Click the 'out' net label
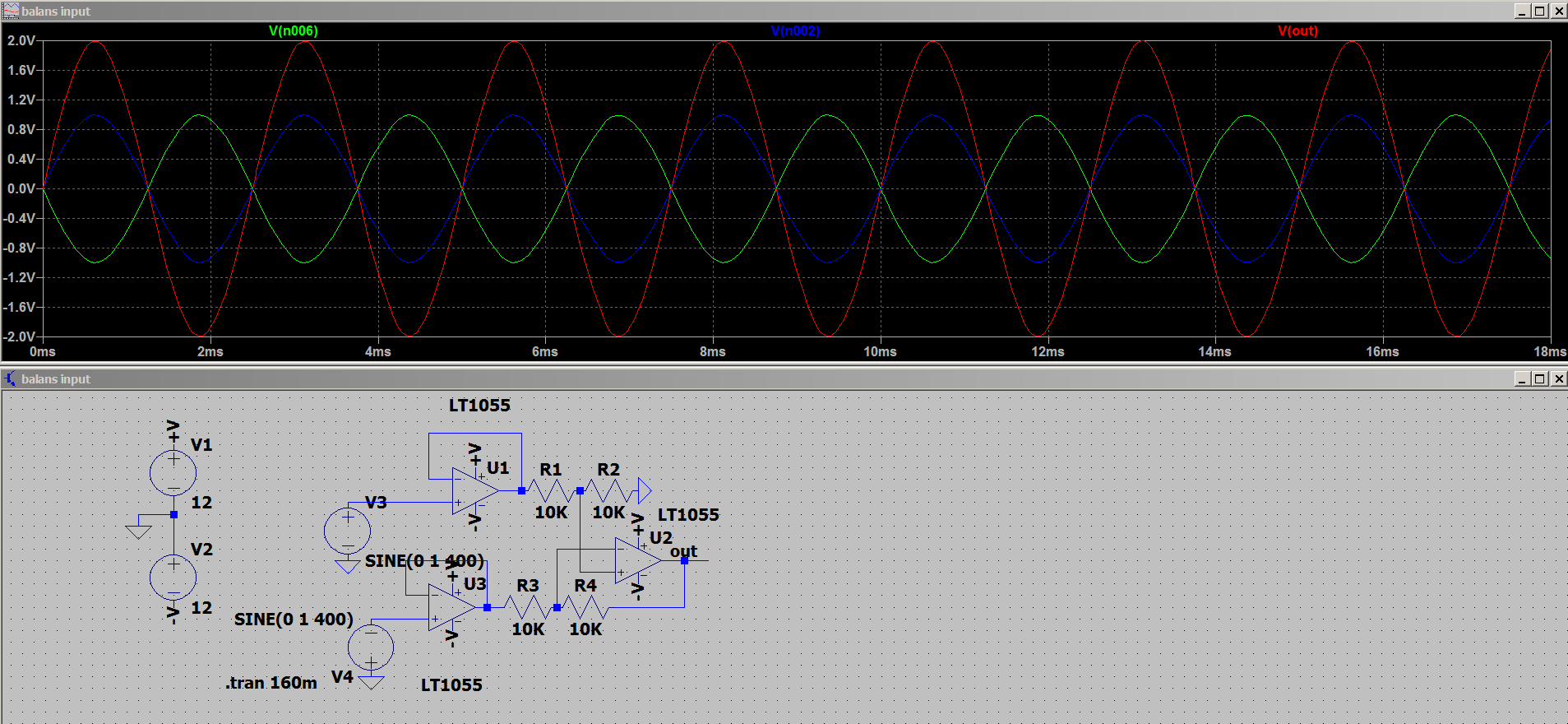Viewport: 1568px width, 724px height. 683,551
